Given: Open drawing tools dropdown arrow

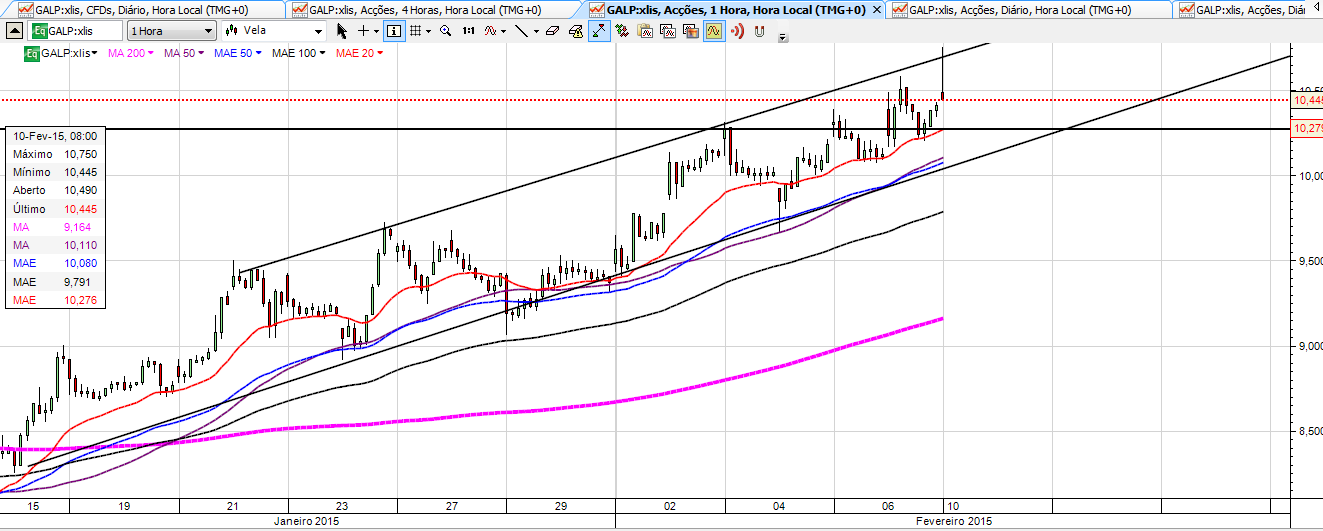Looking at the screenshot, I should point(536,31).
